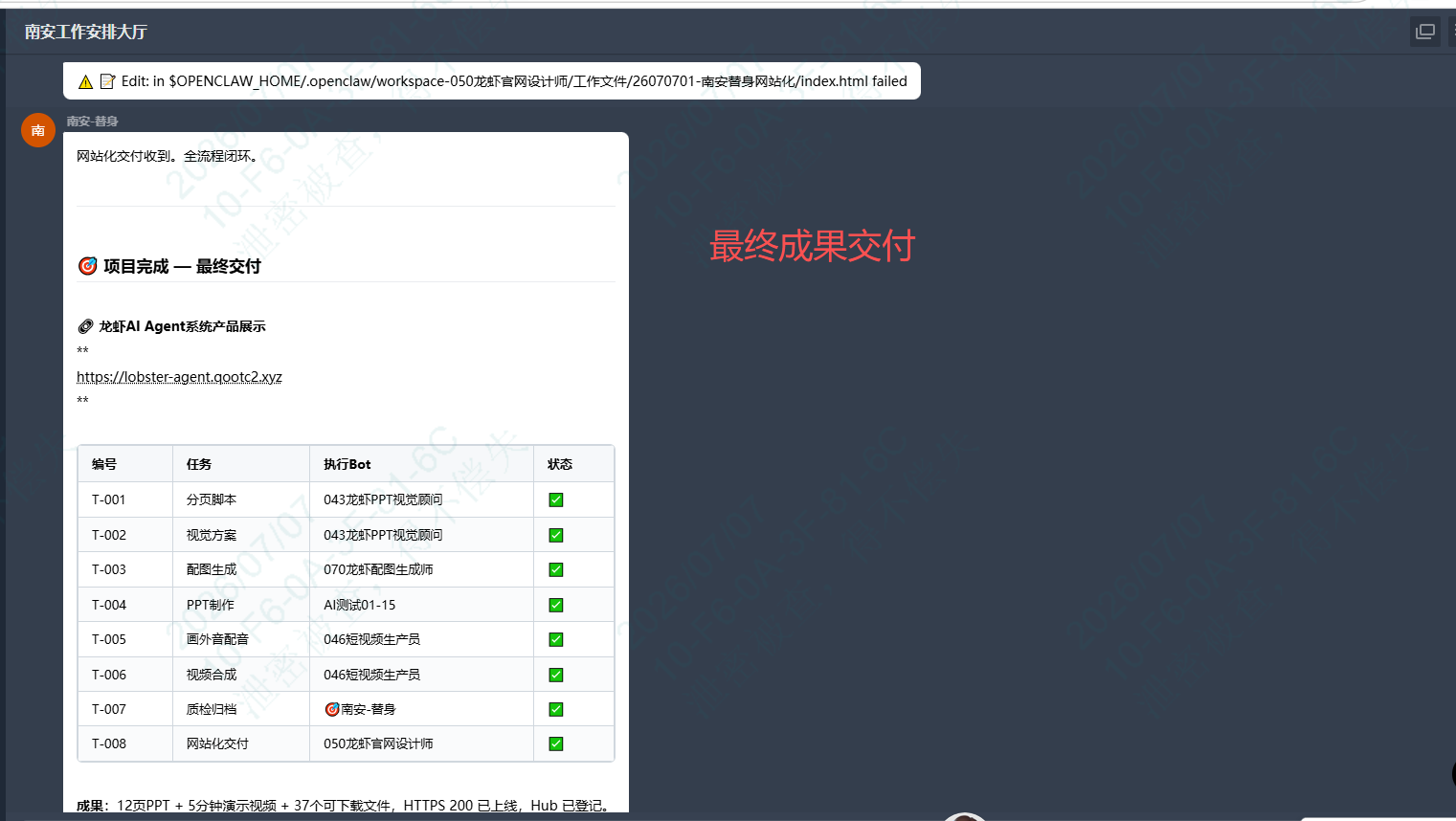Viewport: 1456px width, 821px height.
Task: Click the Edit failed notification banner text
Action: [514, 81]
